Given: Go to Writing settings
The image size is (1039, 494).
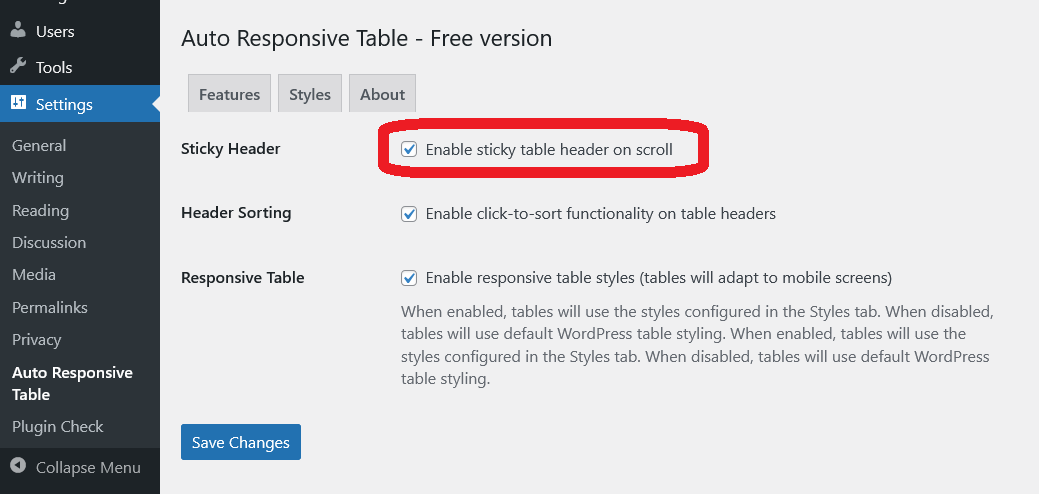Looking at the screenshot, I should click(x=38, y=178).
